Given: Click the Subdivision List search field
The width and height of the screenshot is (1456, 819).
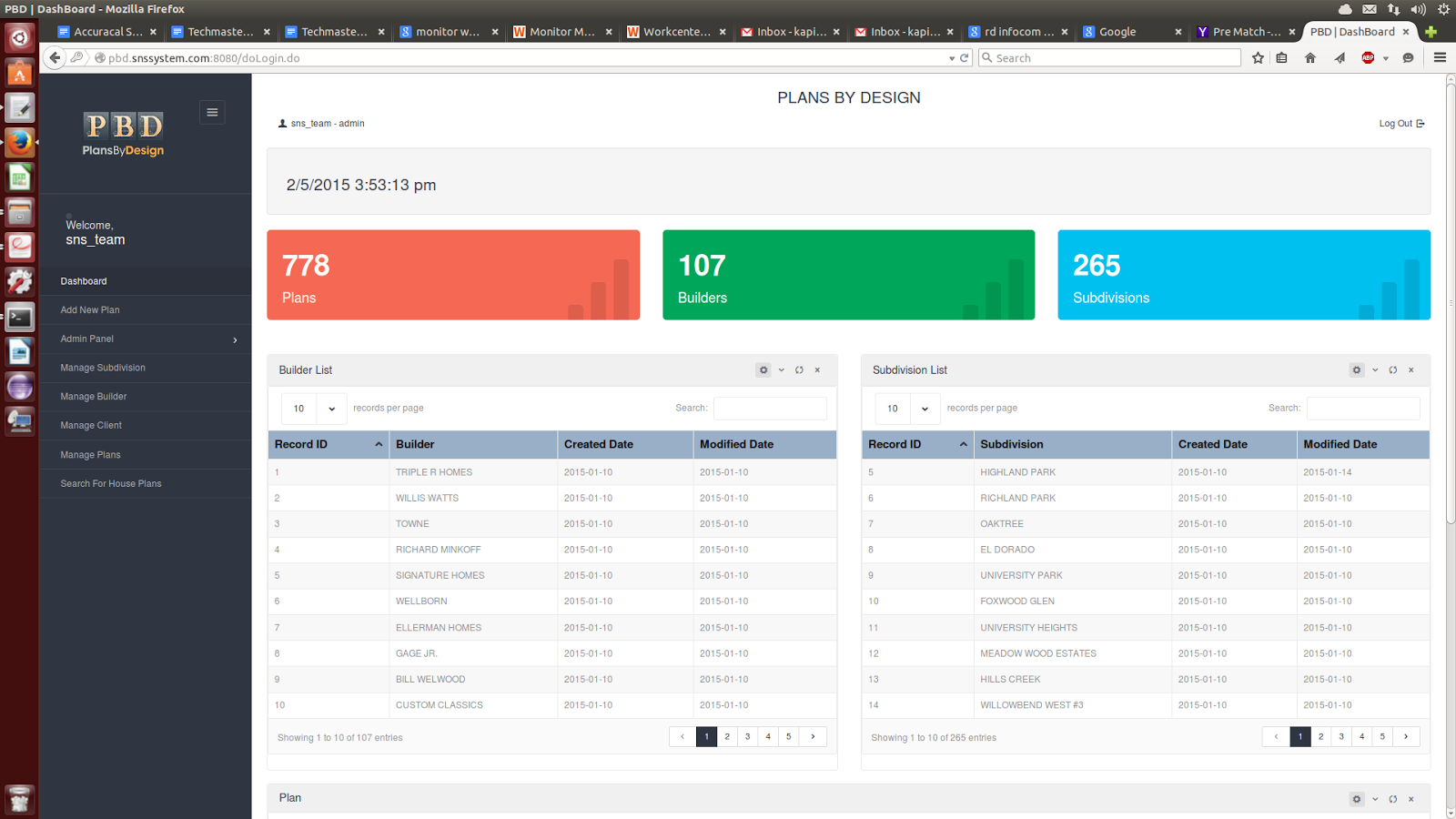Looking at the screenshot, I should 1362,409.
